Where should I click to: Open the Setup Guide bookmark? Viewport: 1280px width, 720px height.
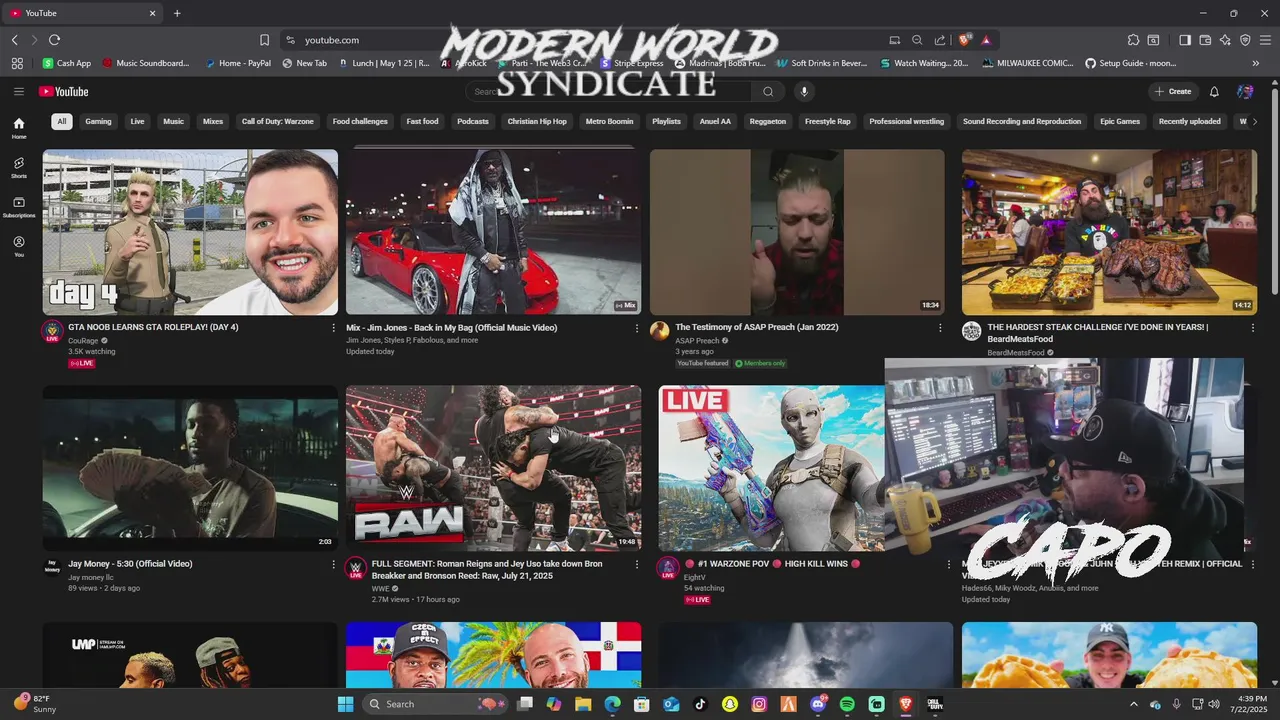[x=1130, y=63]
